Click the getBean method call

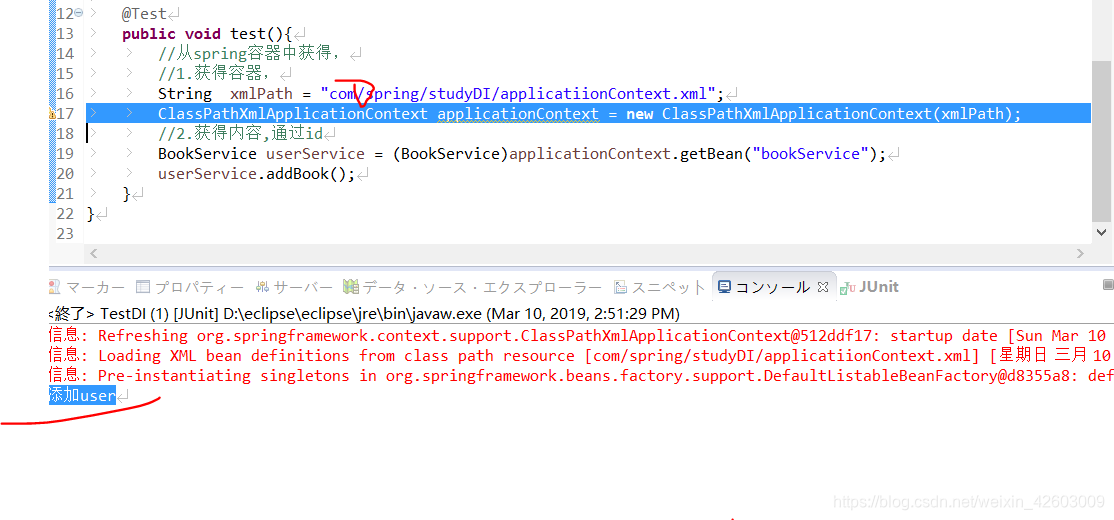click(x=711, y=153)
